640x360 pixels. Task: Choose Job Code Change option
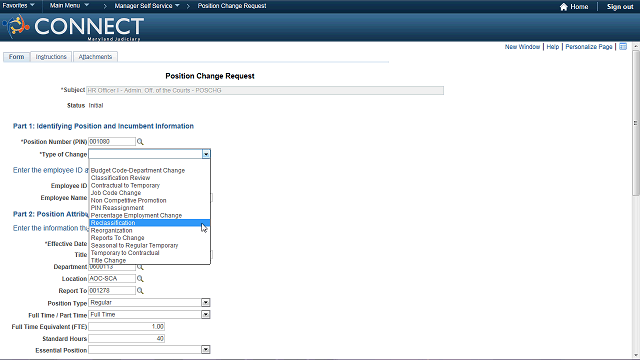tap(149, 193)
